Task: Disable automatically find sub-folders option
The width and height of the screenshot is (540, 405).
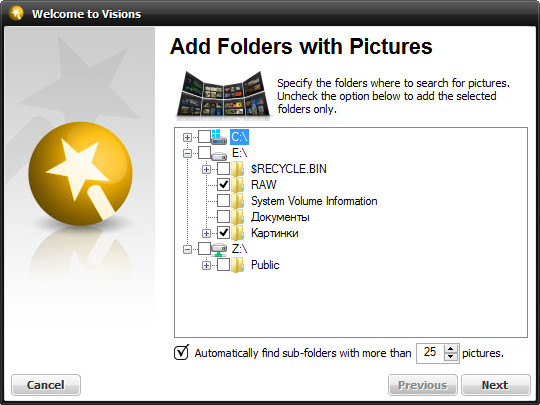Action: coord(181,352)
